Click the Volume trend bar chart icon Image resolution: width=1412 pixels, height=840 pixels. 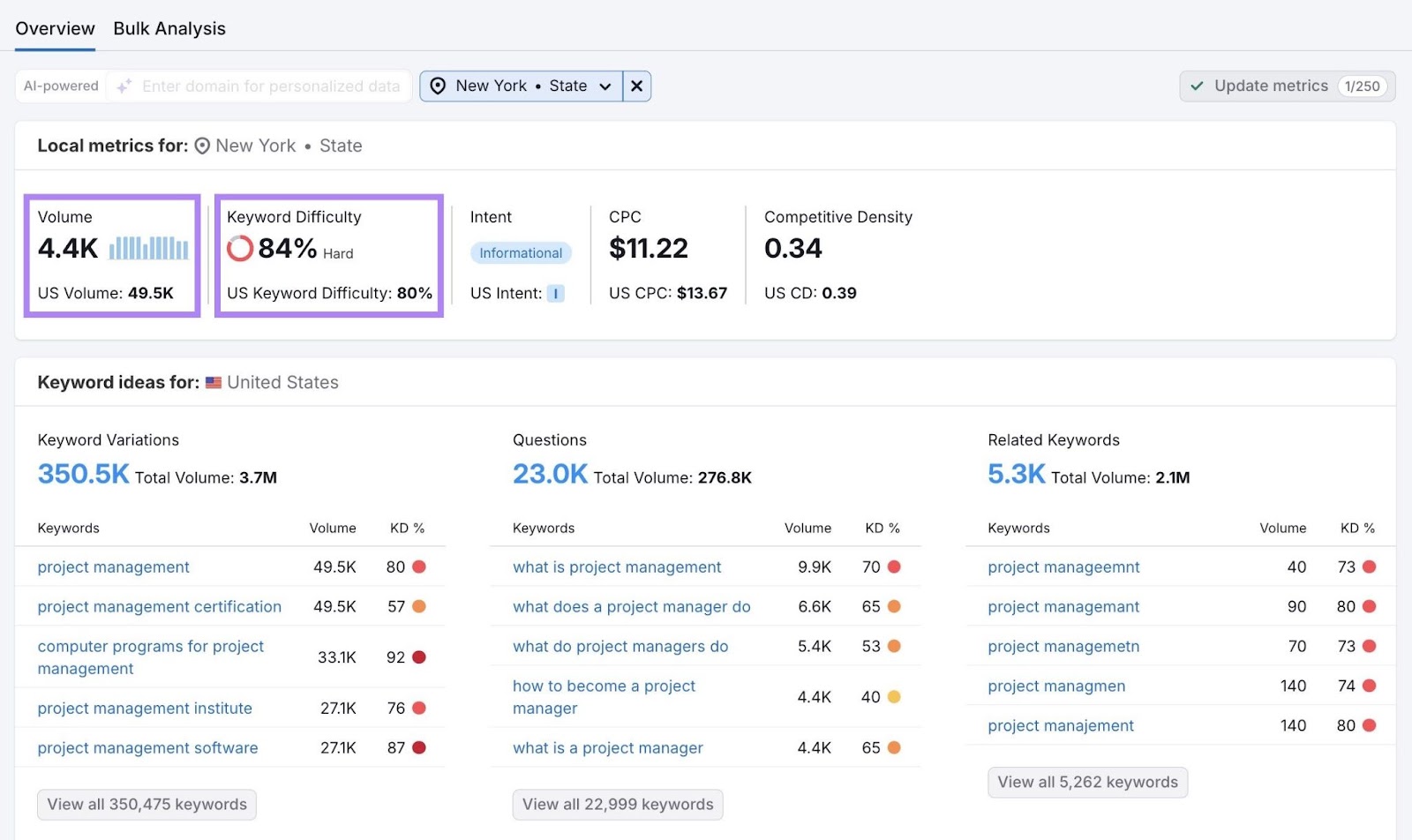pos(147,250)
